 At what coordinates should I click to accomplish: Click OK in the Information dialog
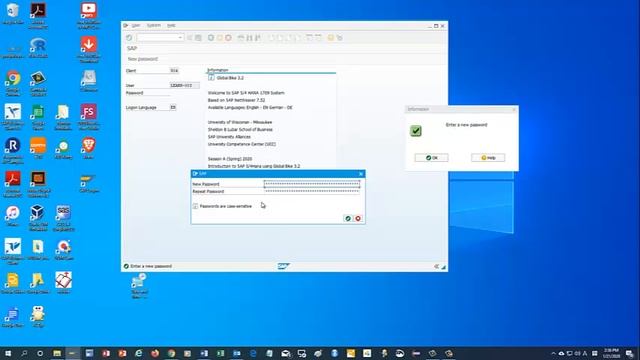click(x=431, y=158)
